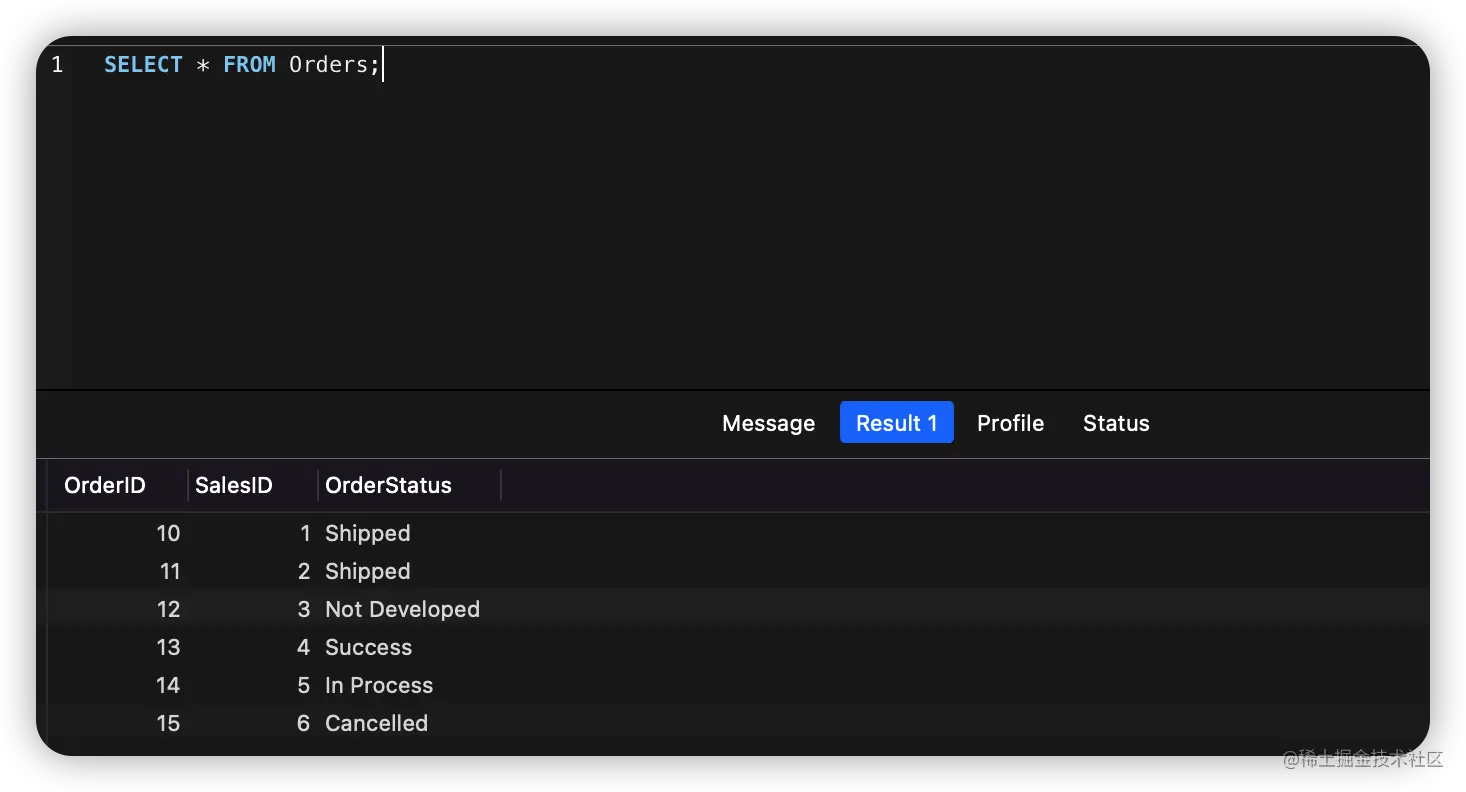
Task: Select the OrderID cell with value 14
Action: tap(118, 685)
